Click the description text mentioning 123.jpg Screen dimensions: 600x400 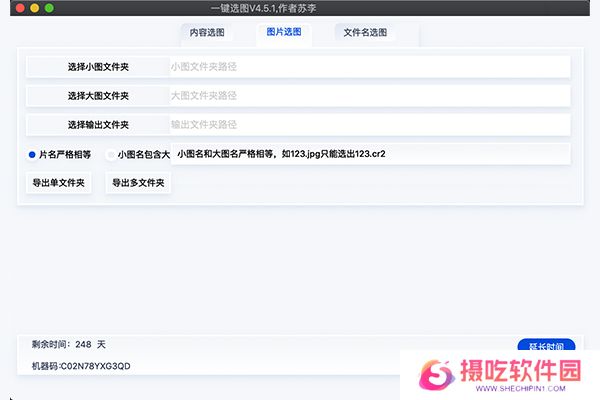pos(281,154)
